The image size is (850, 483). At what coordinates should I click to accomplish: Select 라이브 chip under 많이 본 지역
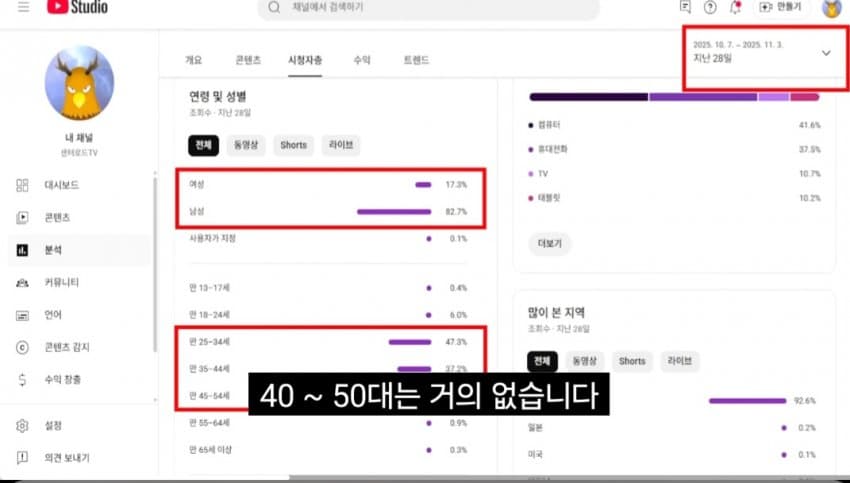click(680, 361)
